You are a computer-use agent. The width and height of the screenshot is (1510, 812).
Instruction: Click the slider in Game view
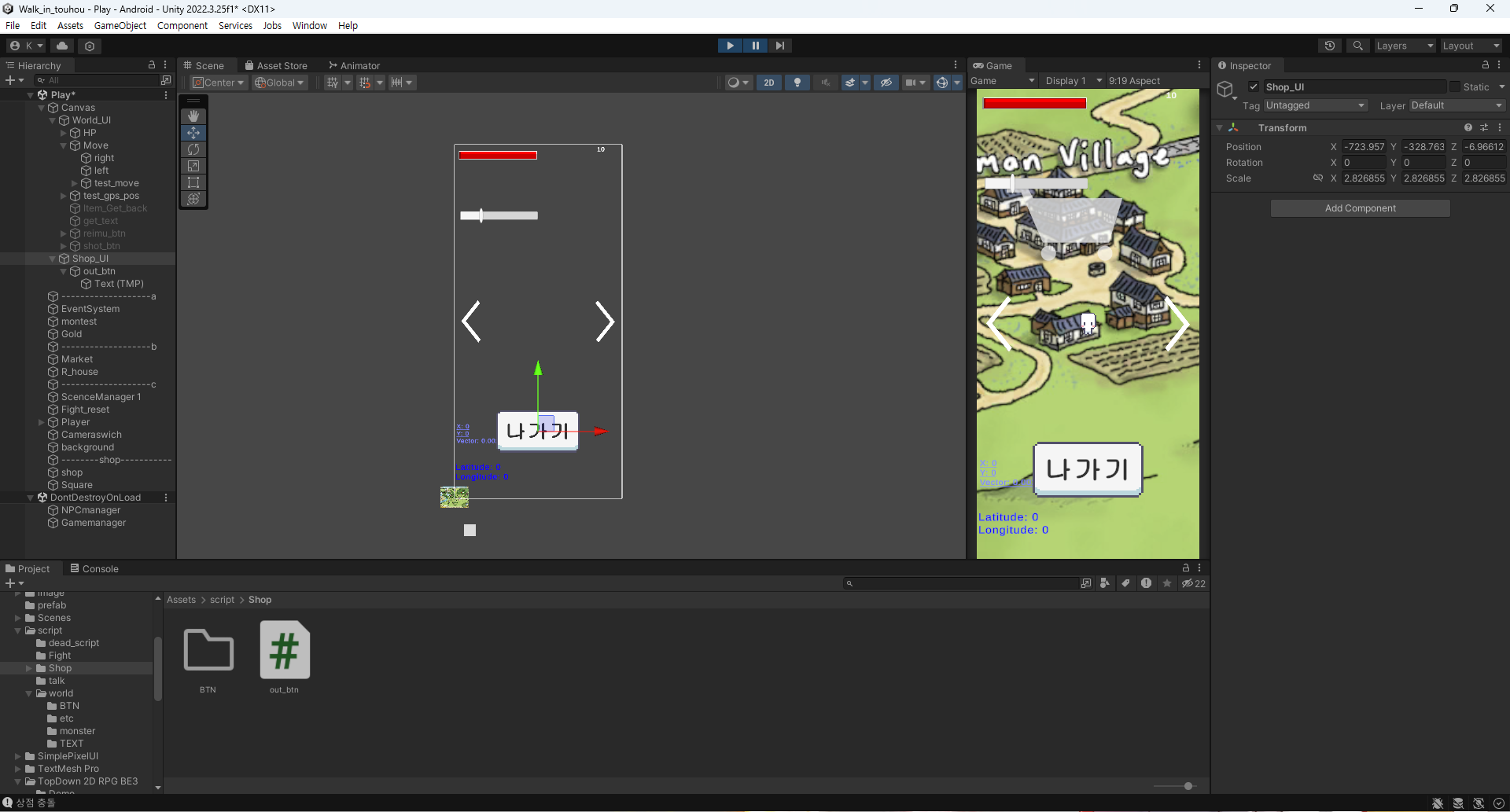click(x=1036, y=183)
